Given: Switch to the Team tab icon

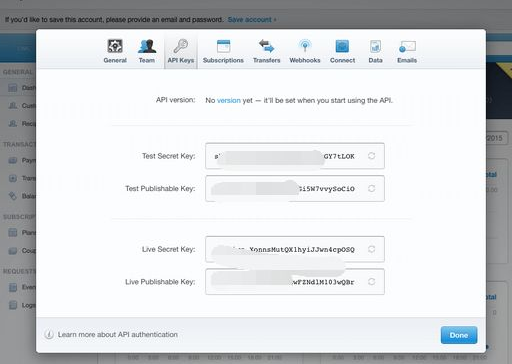Looking at the screenshot, I should [147, 46].
